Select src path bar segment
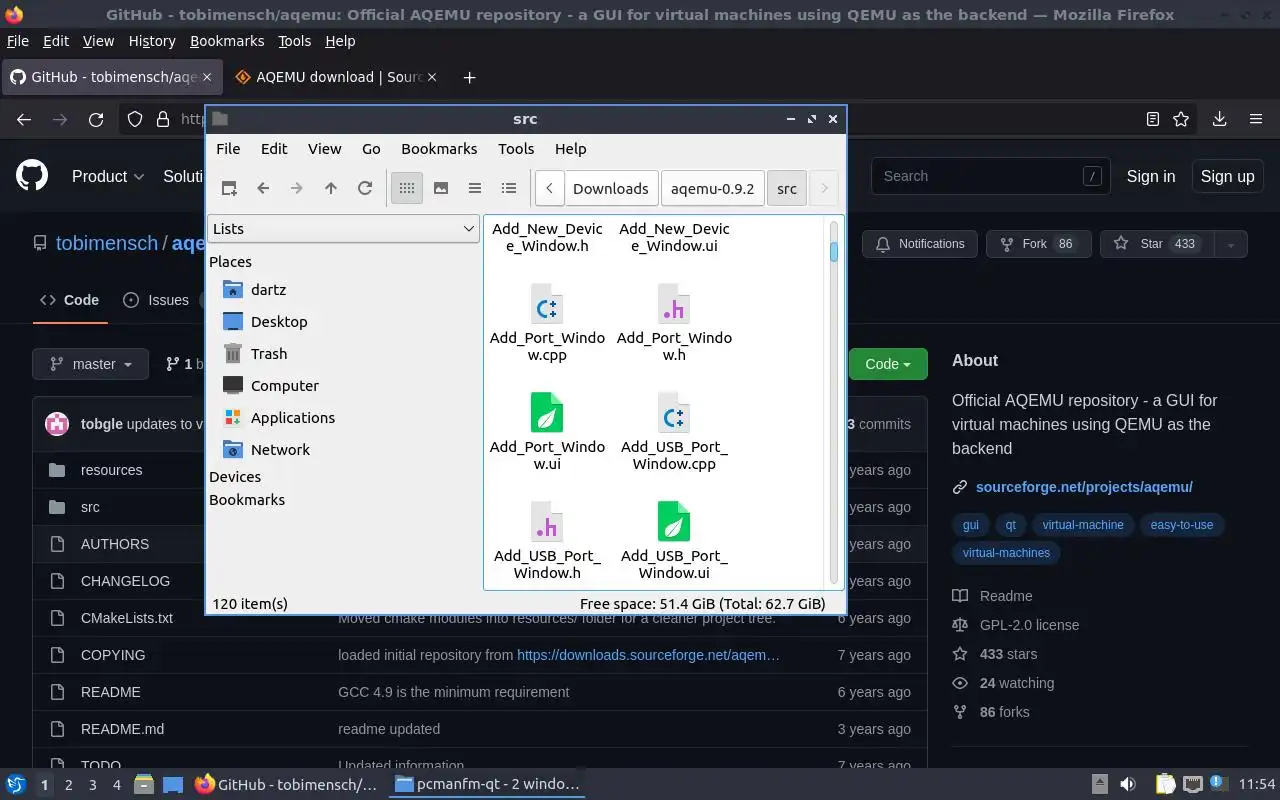The height and width of the screenshot is (800, 1280). (x=787, y=188)
